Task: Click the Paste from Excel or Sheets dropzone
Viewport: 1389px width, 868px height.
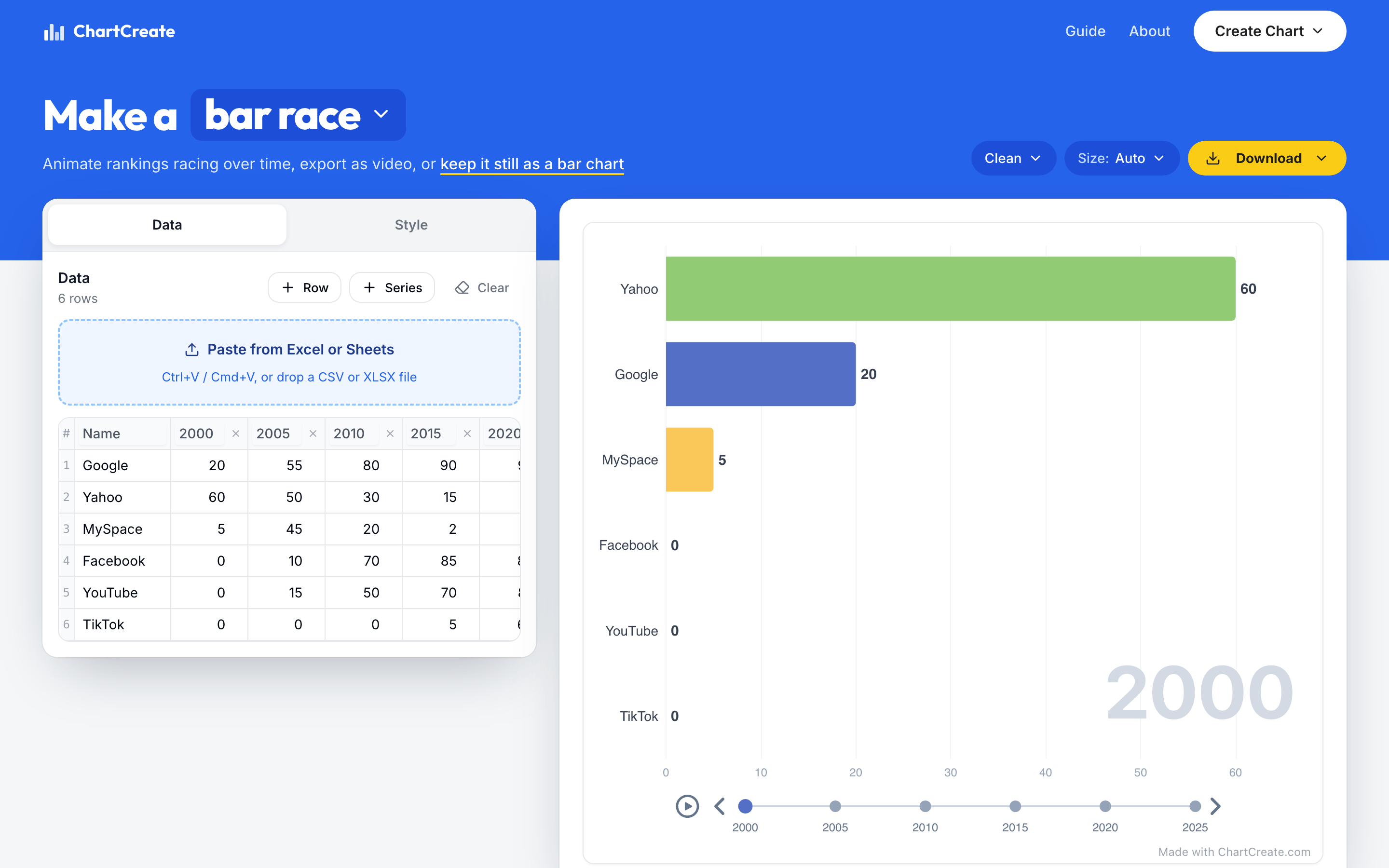Action: point(289,362)
